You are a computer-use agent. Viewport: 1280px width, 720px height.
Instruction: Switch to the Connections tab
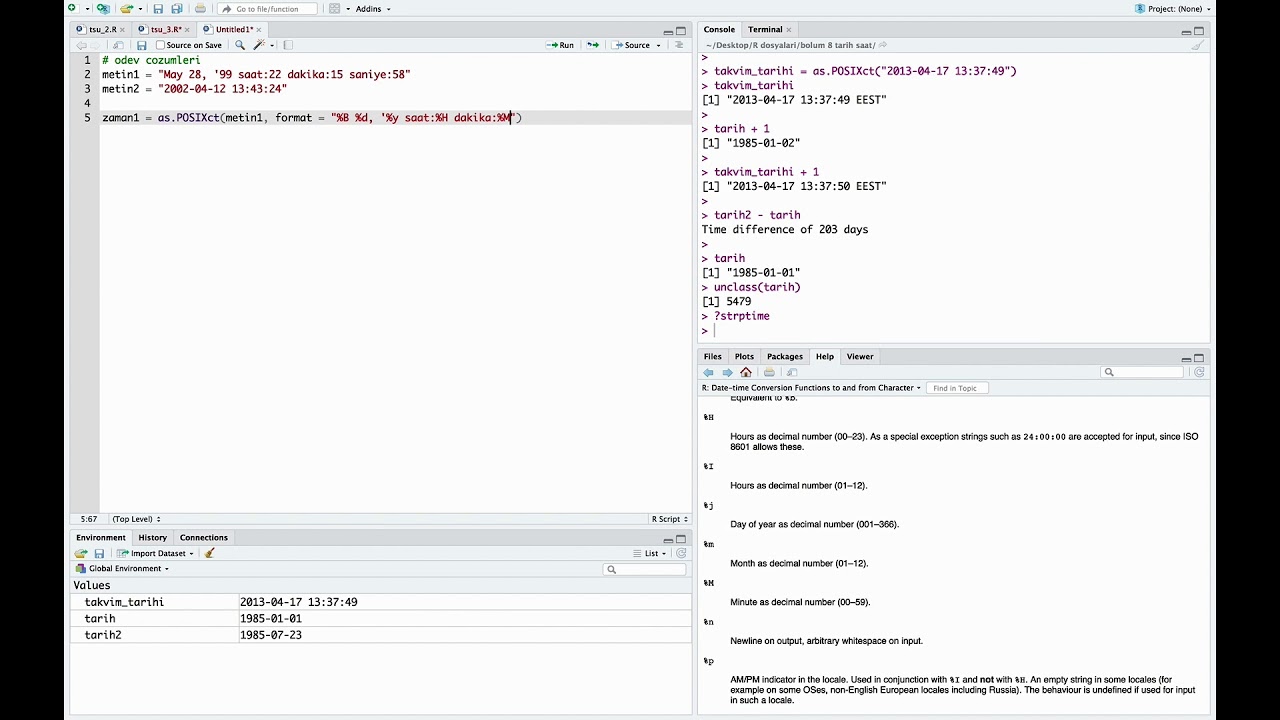coord(204,538)
